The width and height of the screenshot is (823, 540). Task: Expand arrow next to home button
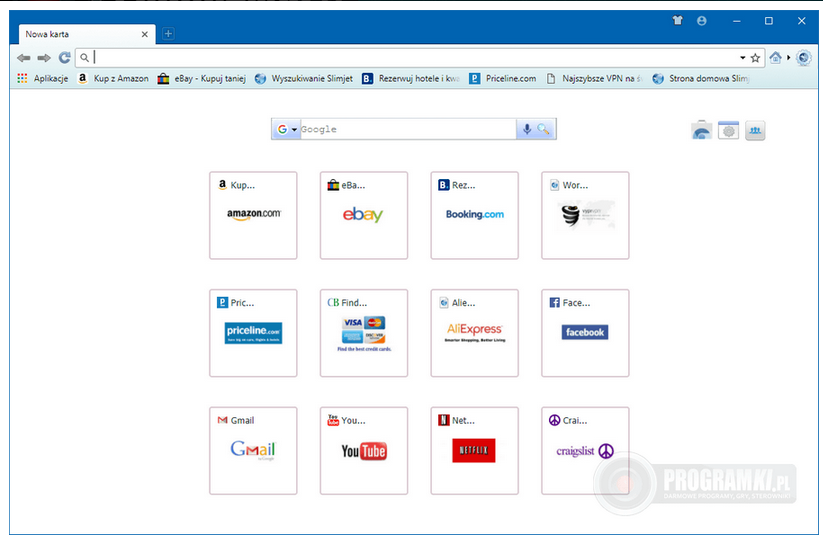tap(788, 58)
